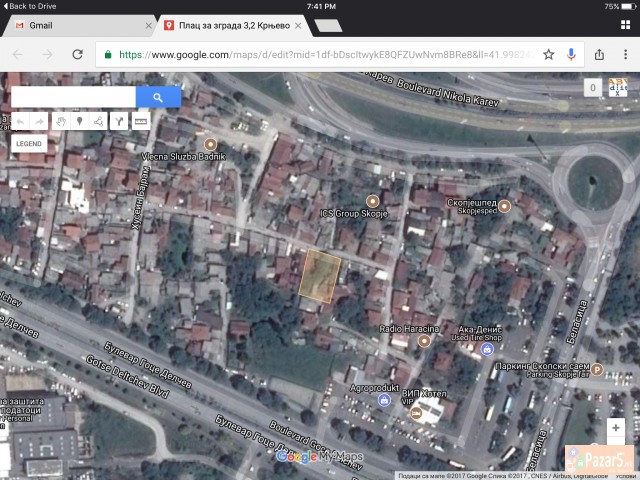The image size is (640, 480).
Task: Open Chrome's three-dot menu
Action: tap(624, 54)
